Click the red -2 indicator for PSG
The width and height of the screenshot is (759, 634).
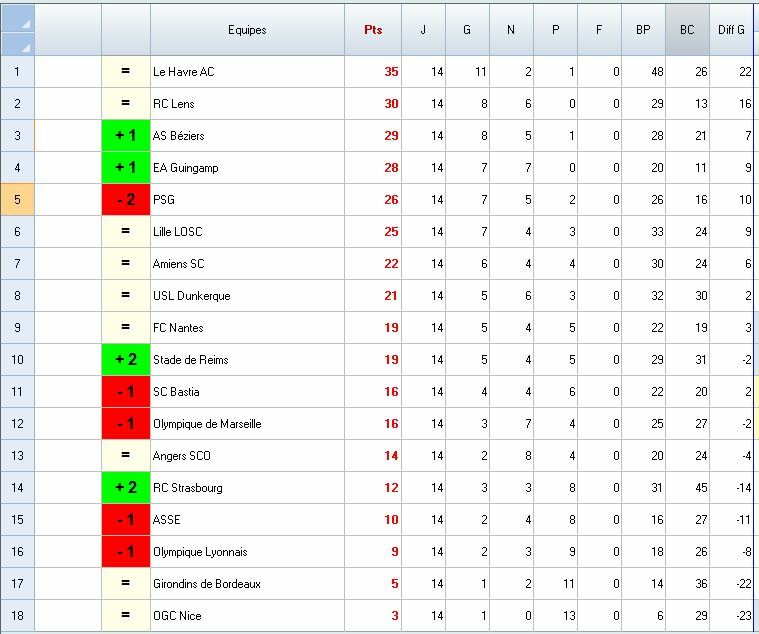coord(126,200)
